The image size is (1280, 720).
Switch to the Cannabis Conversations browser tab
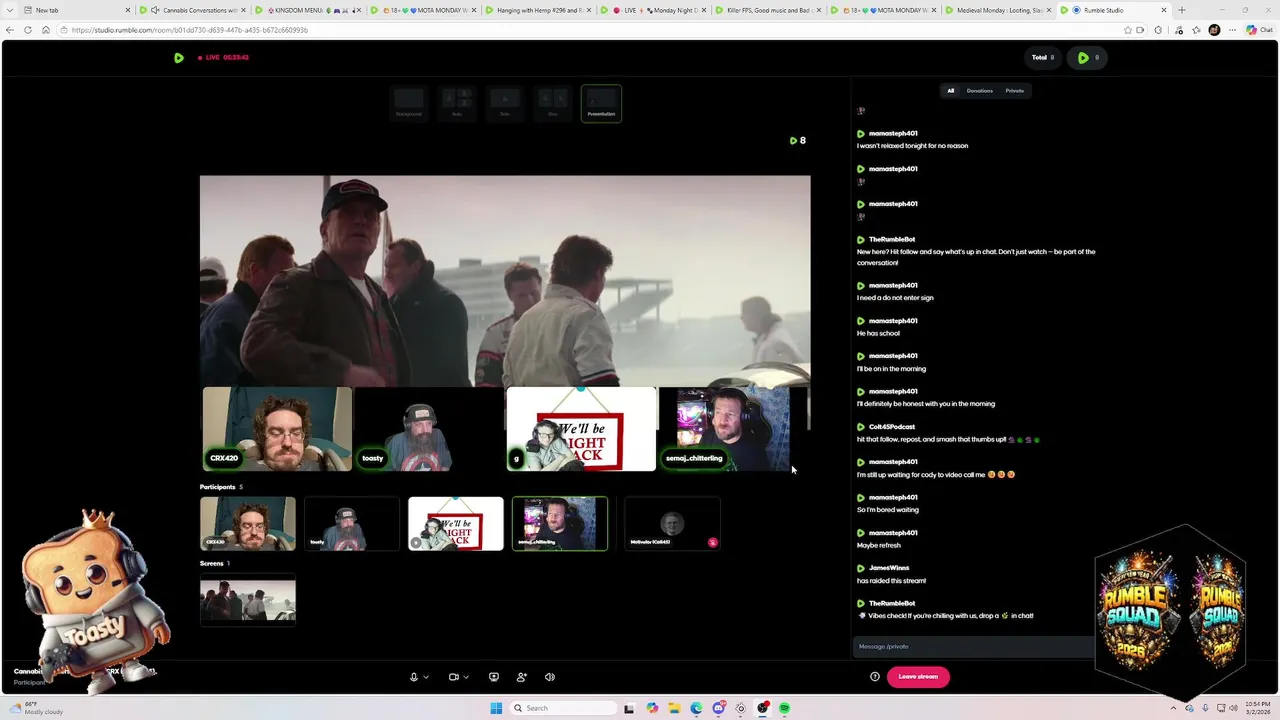pyautogui.click(x=194, y=10)
